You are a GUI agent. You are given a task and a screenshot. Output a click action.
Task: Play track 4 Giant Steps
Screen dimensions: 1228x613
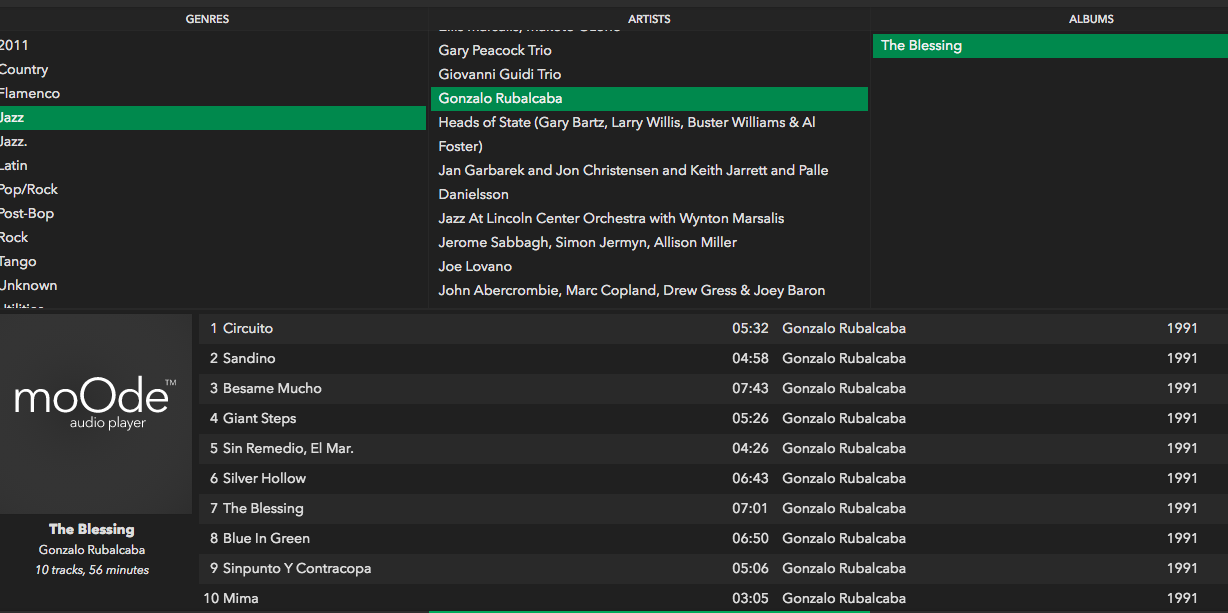coord(712,419)
